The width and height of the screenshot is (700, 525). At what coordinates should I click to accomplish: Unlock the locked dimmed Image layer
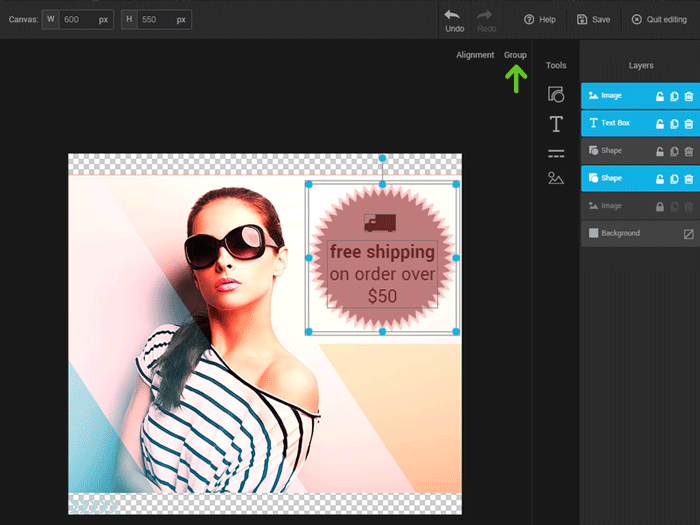pyautogui.click(x=660, y=206)
